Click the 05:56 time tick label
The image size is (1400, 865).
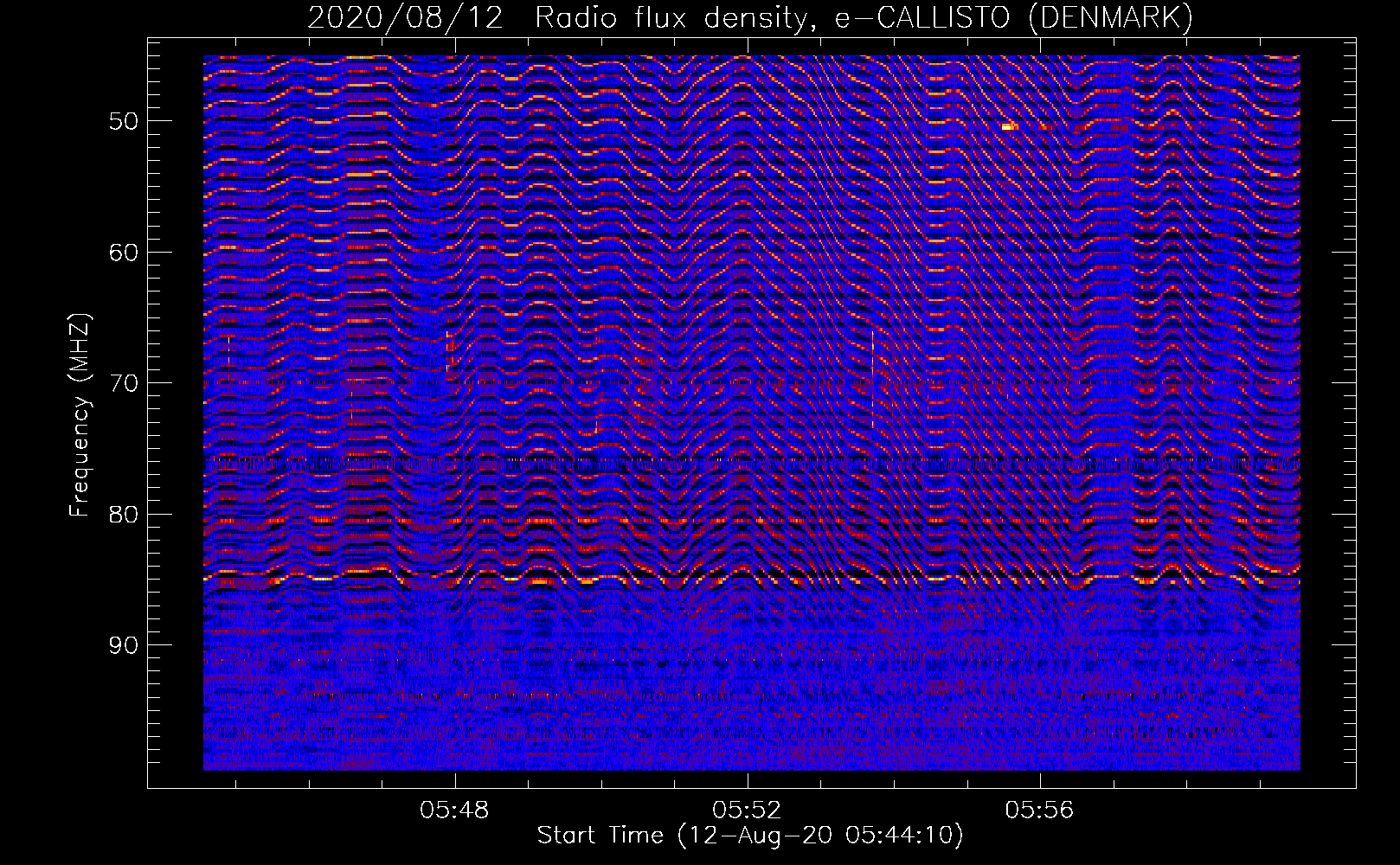[x=1039, y=811]
